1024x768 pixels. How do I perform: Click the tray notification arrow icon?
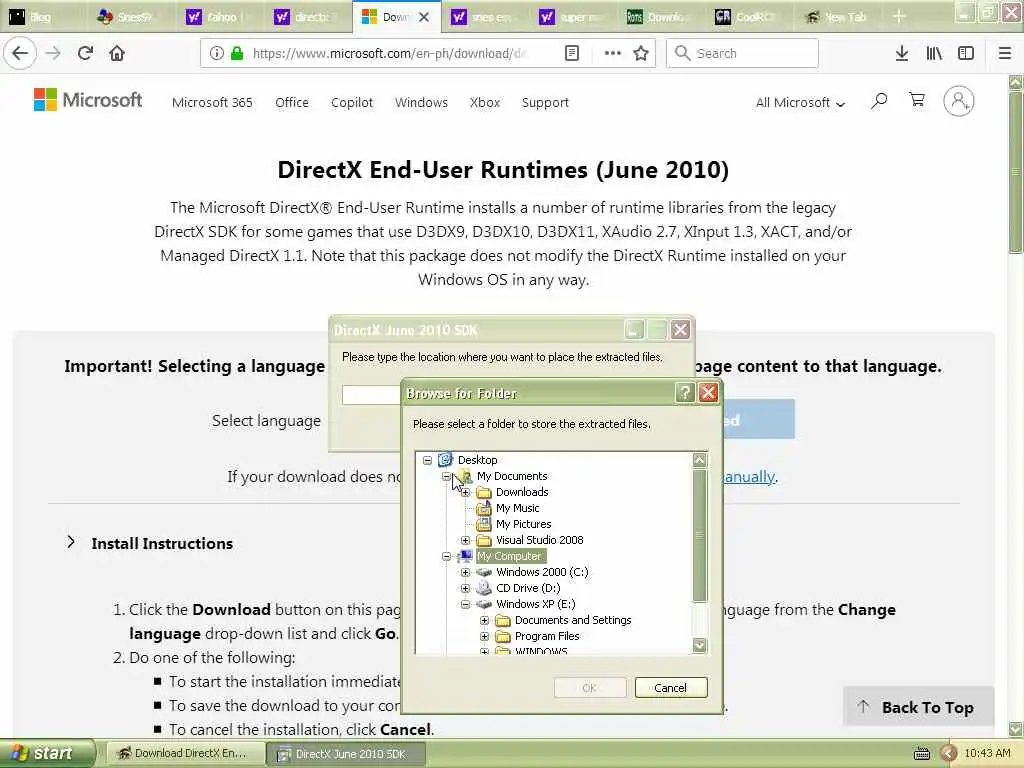(948, 753)
